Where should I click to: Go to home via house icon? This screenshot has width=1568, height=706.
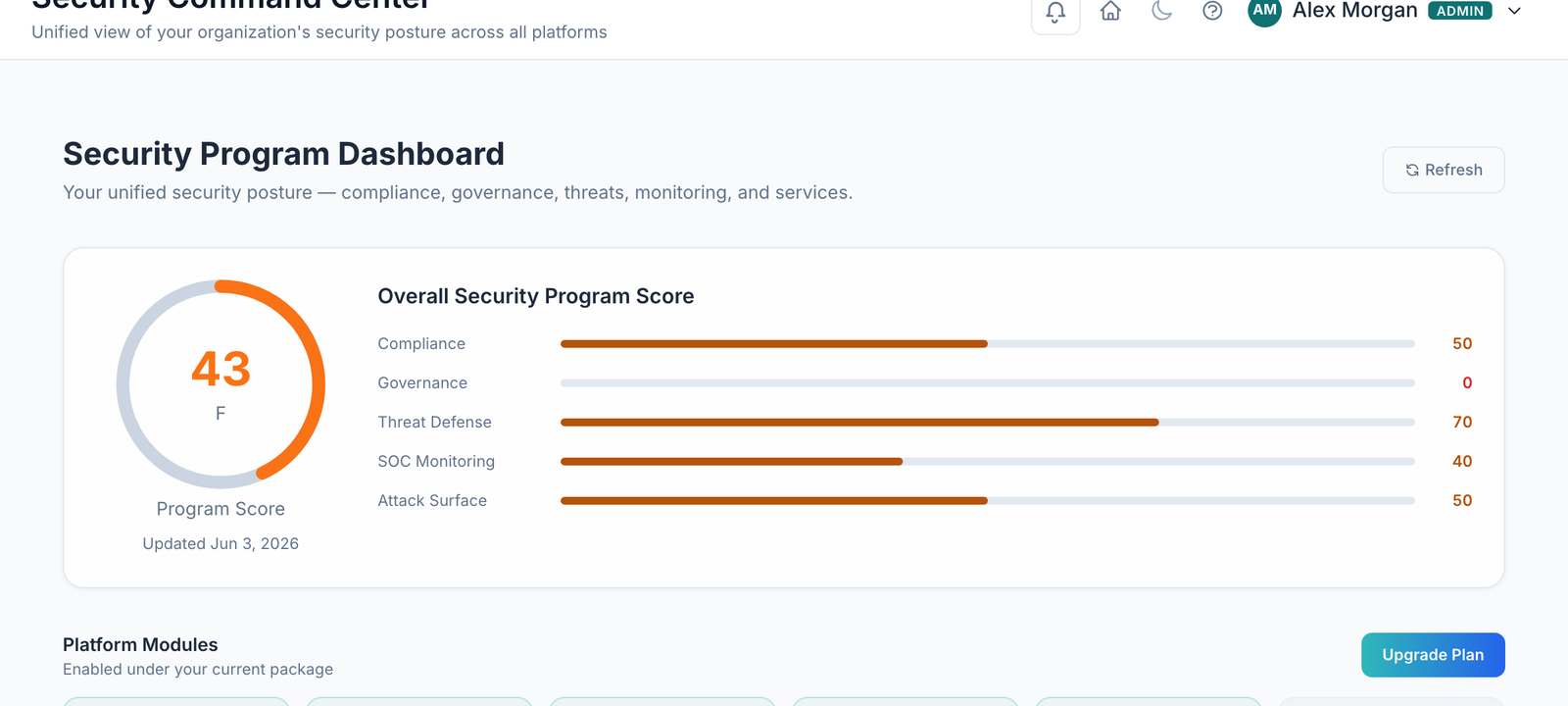[1110, 11]
